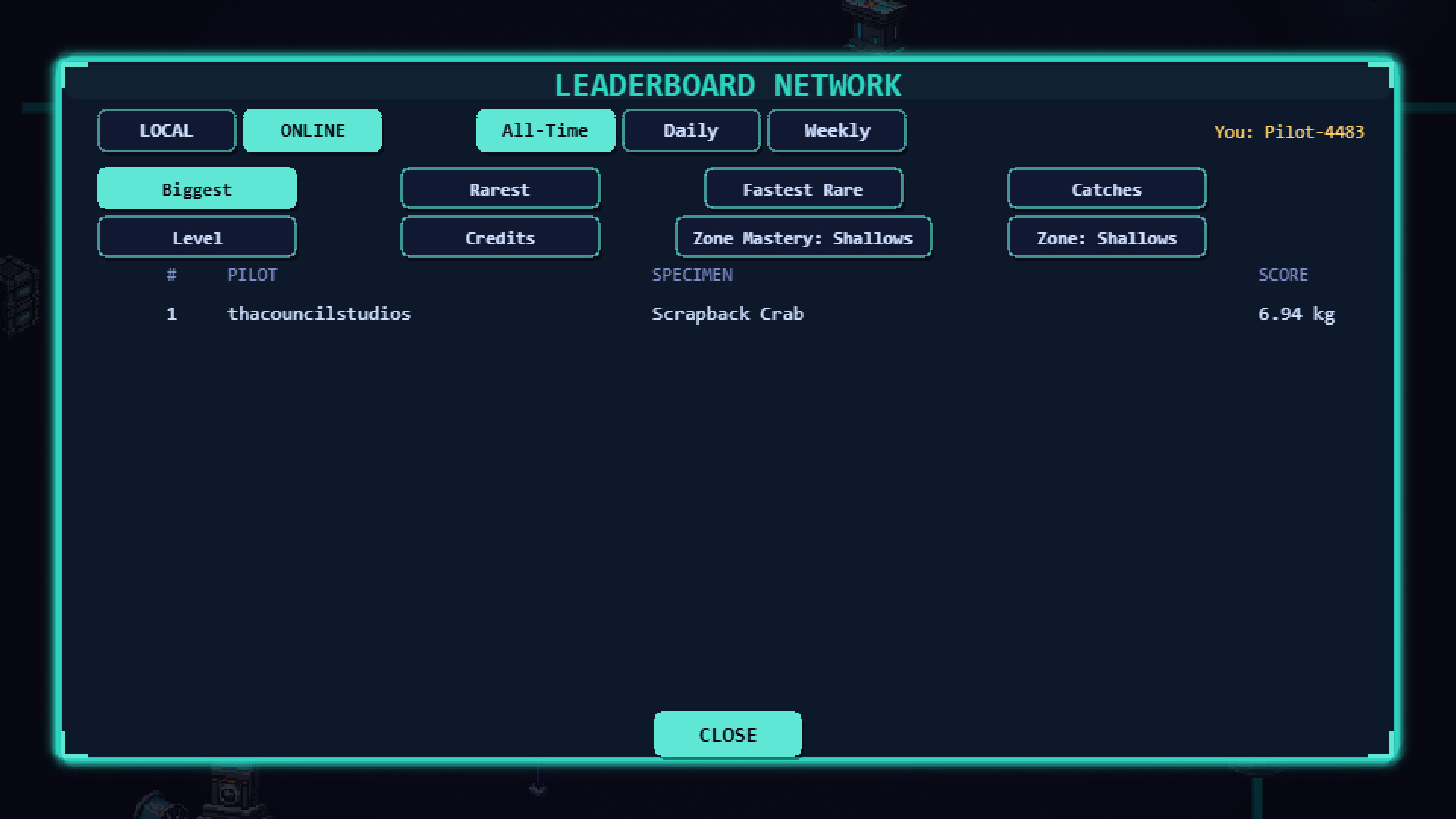Click the rank number 1
Screen dimensions: 1456x819
[x=172, y=314]
